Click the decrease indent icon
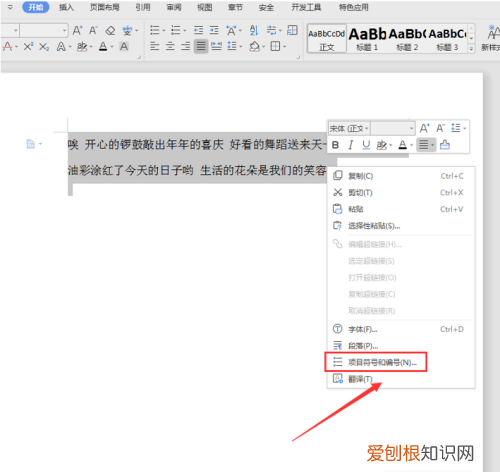 [199, 30]
